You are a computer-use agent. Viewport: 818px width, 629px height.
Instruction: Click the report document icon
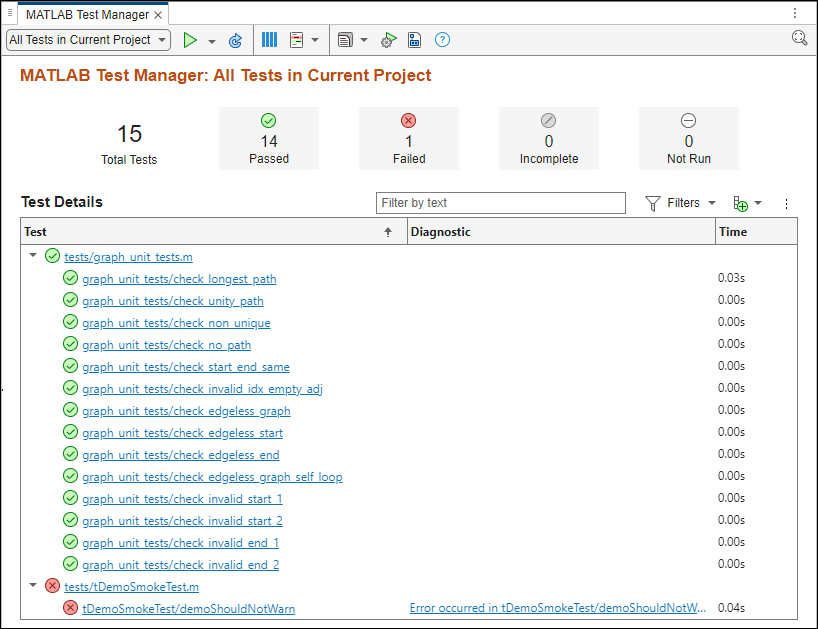click(345, 40)
